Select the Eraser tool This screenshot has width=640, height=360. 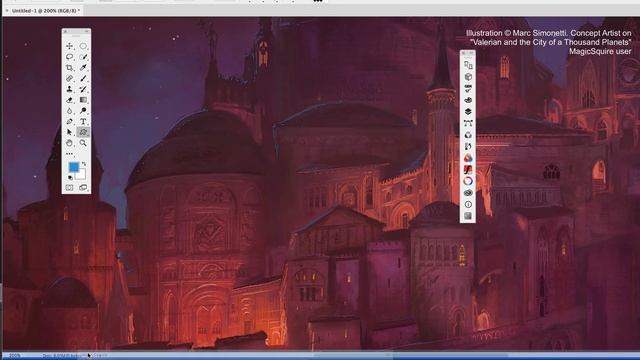pyautogui.click(x=69, y=100)
